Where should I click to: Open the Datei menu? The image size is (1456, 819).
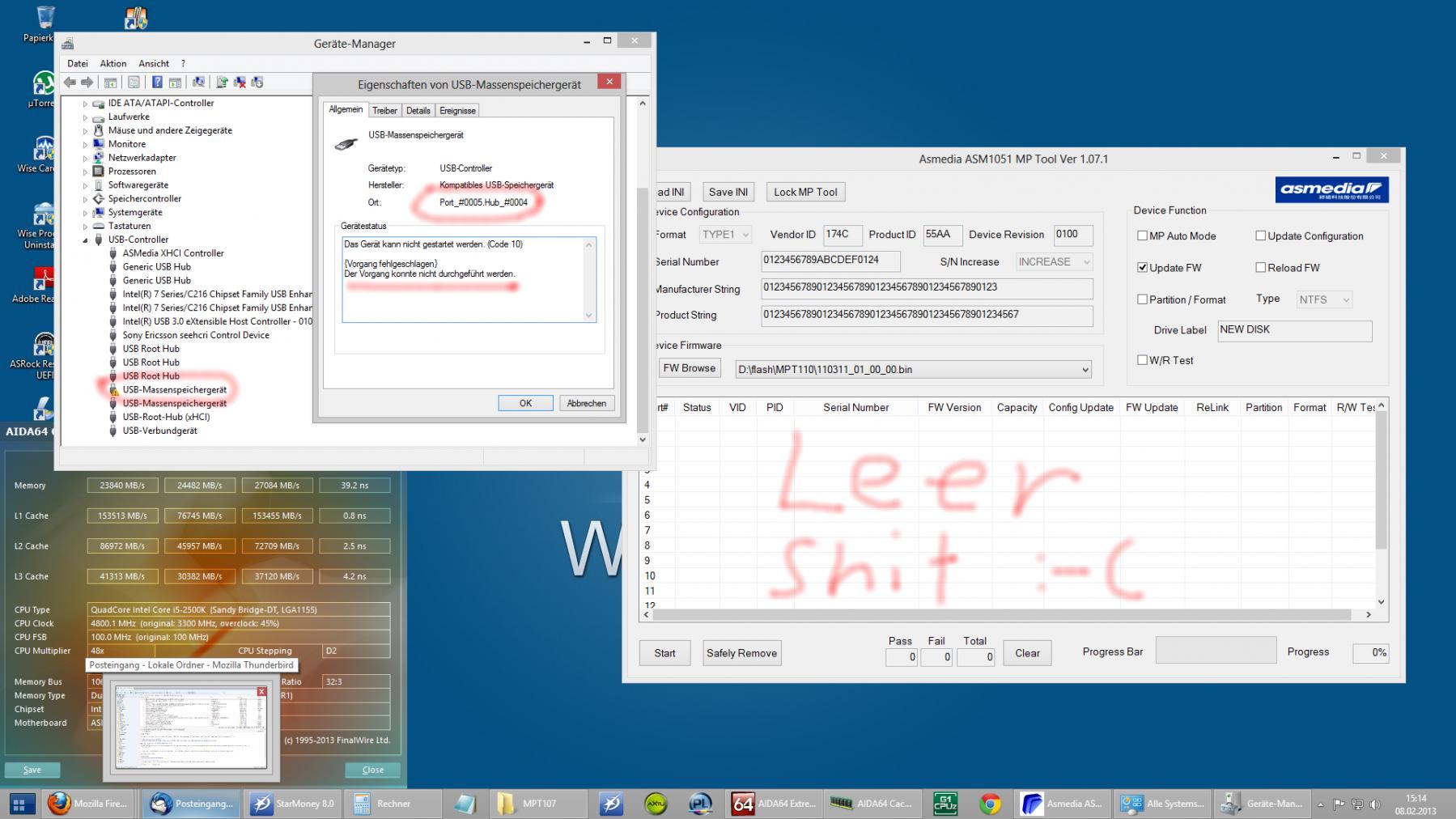(78, 63)
